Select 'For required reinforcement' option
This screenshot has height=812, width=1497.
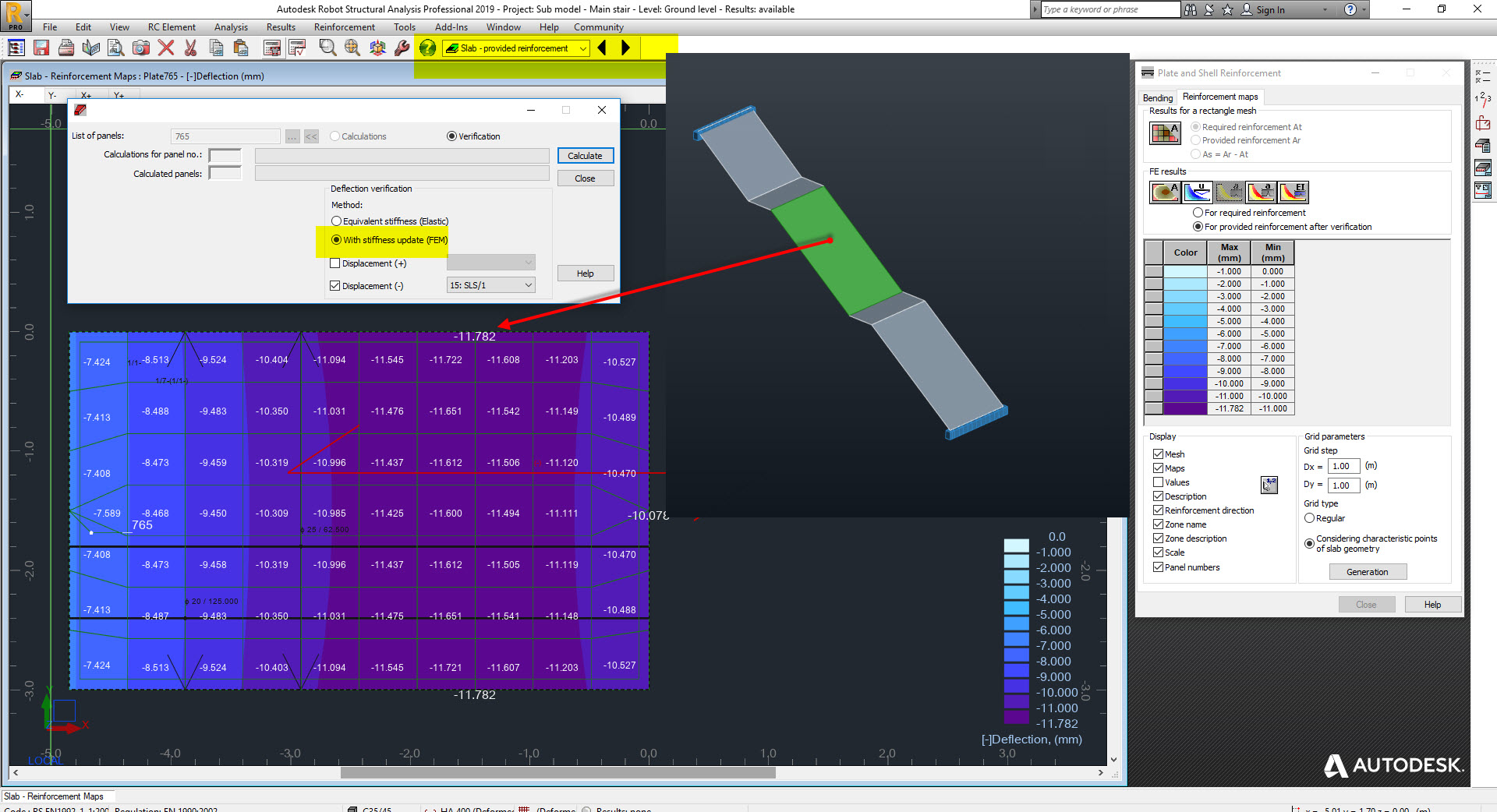point(1198,212)
